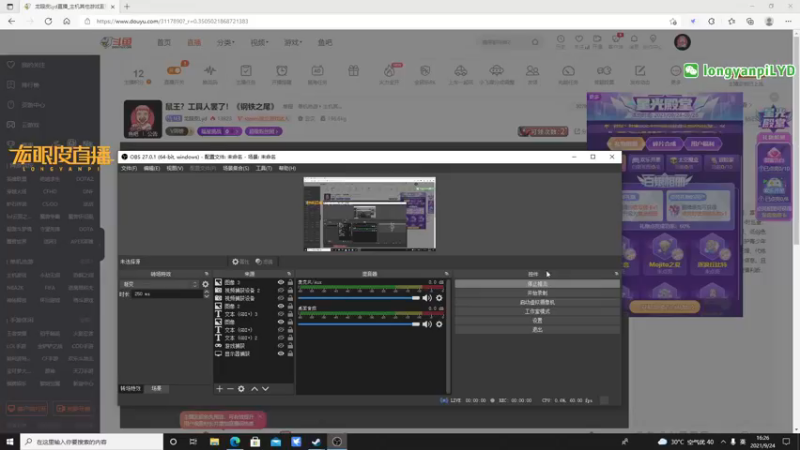Add a new source with plus icon
800x450 pixels.
(x=219, y=389)
